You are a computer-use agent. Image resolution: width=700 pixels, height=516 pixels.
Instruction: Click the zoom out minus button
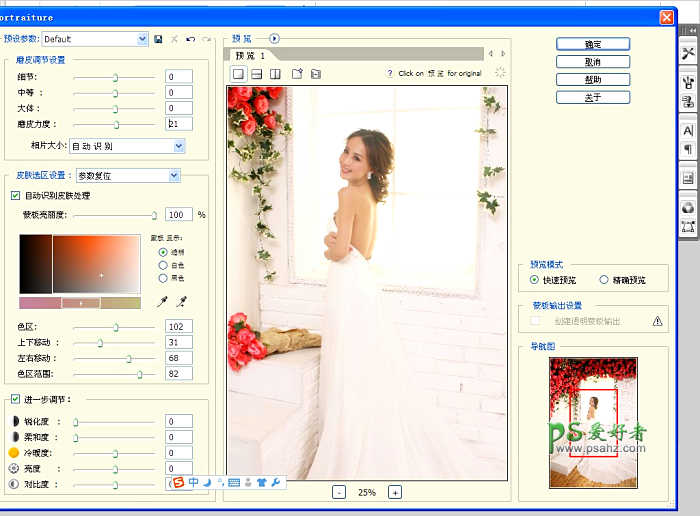pos(339,492)
